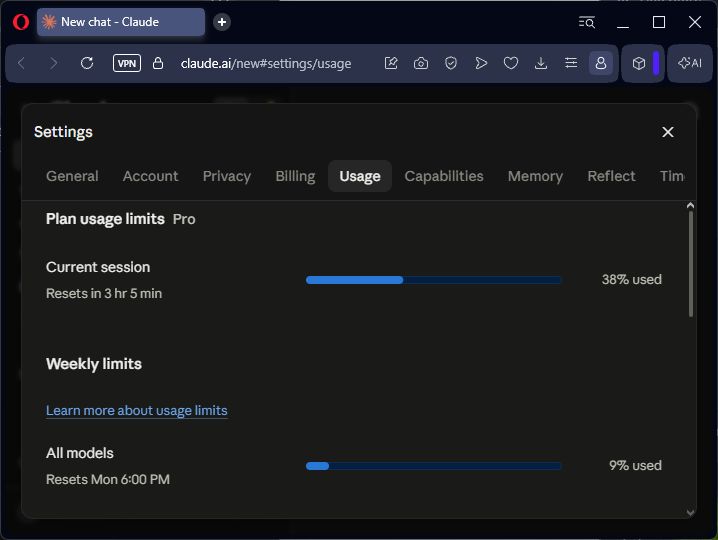
Task: Switch to the Capabilities tab
Action: (444, 176)
